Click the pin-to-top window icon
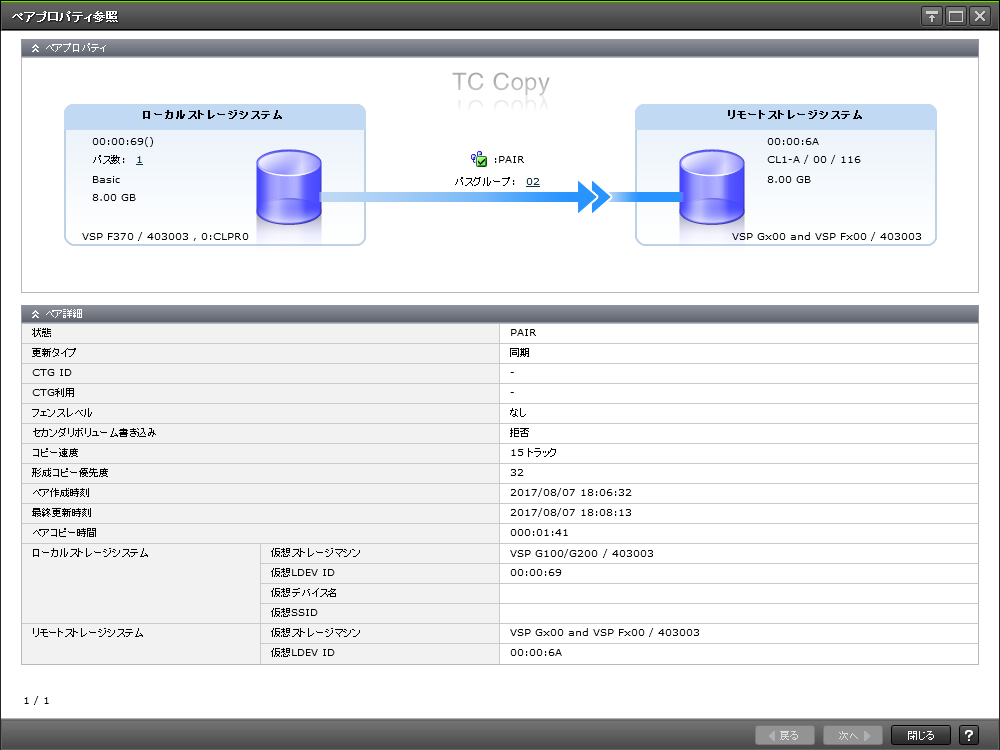 point(932,17)
